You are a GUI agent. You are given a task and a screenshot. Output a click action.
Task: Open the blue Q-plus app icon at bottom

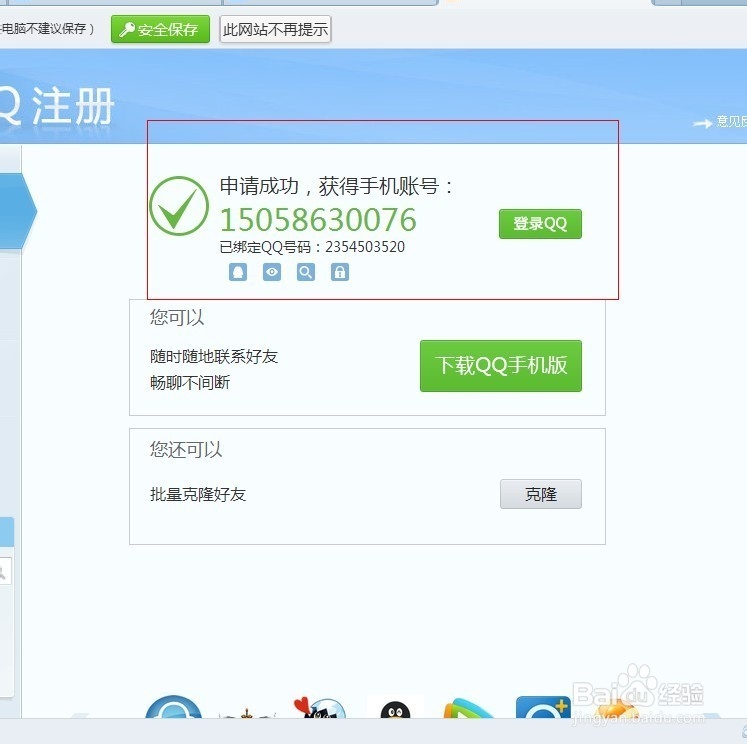pyautogui.click(x=543, y=707)
